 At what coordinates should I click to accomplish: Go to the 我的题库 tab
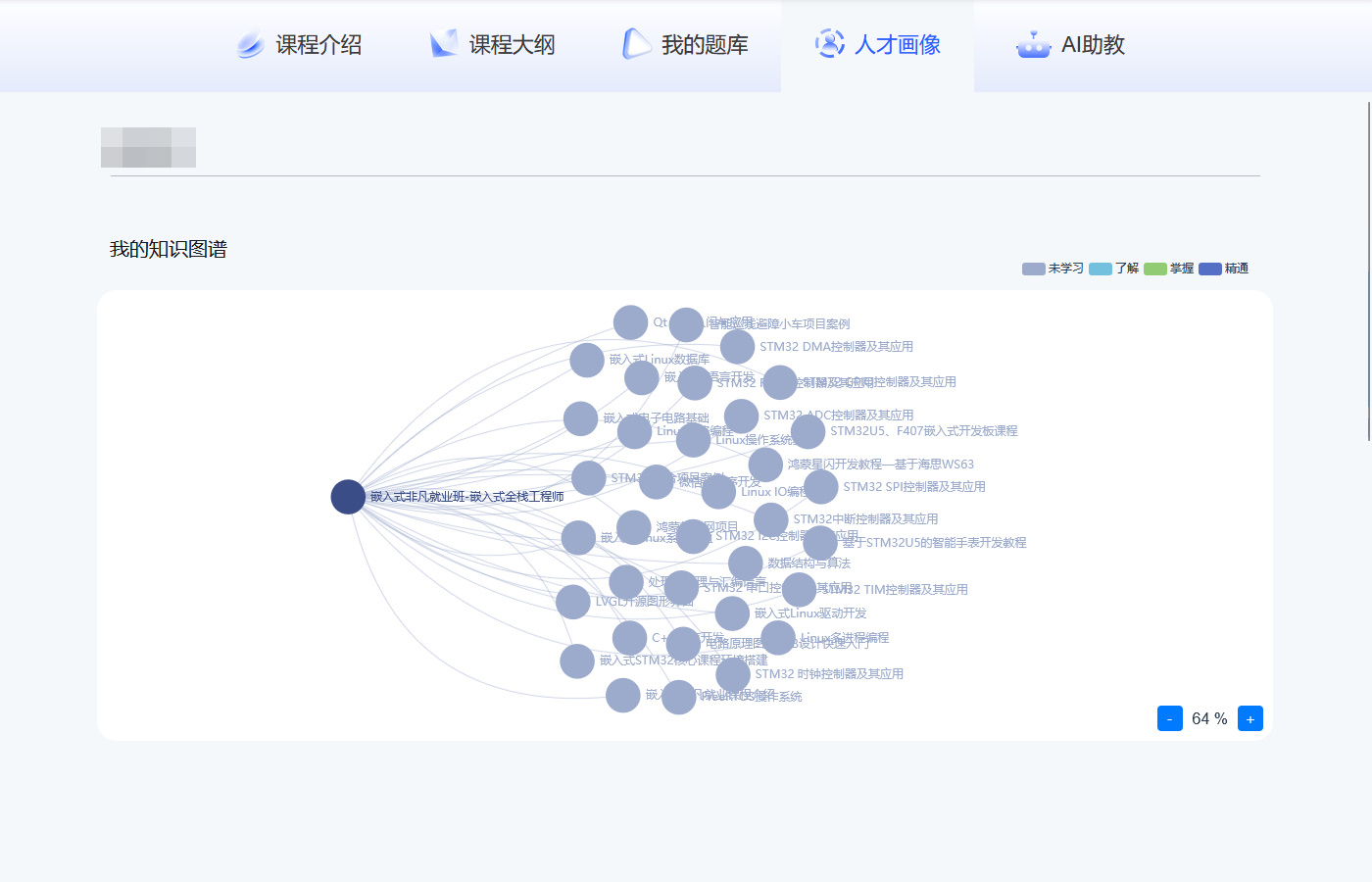pyautogui.click(x=686, y=45)
